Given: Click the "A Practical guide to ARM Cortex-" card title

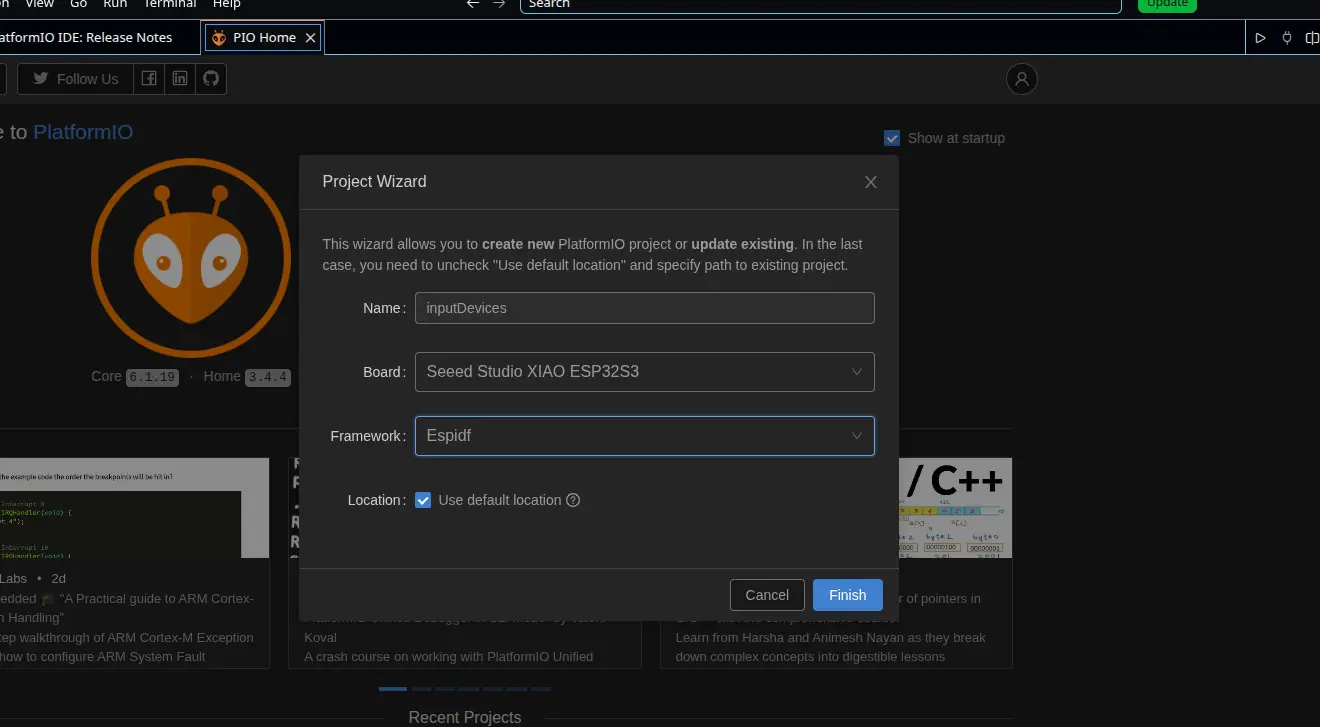Looking at the screenshot, I should click(157, 599).
